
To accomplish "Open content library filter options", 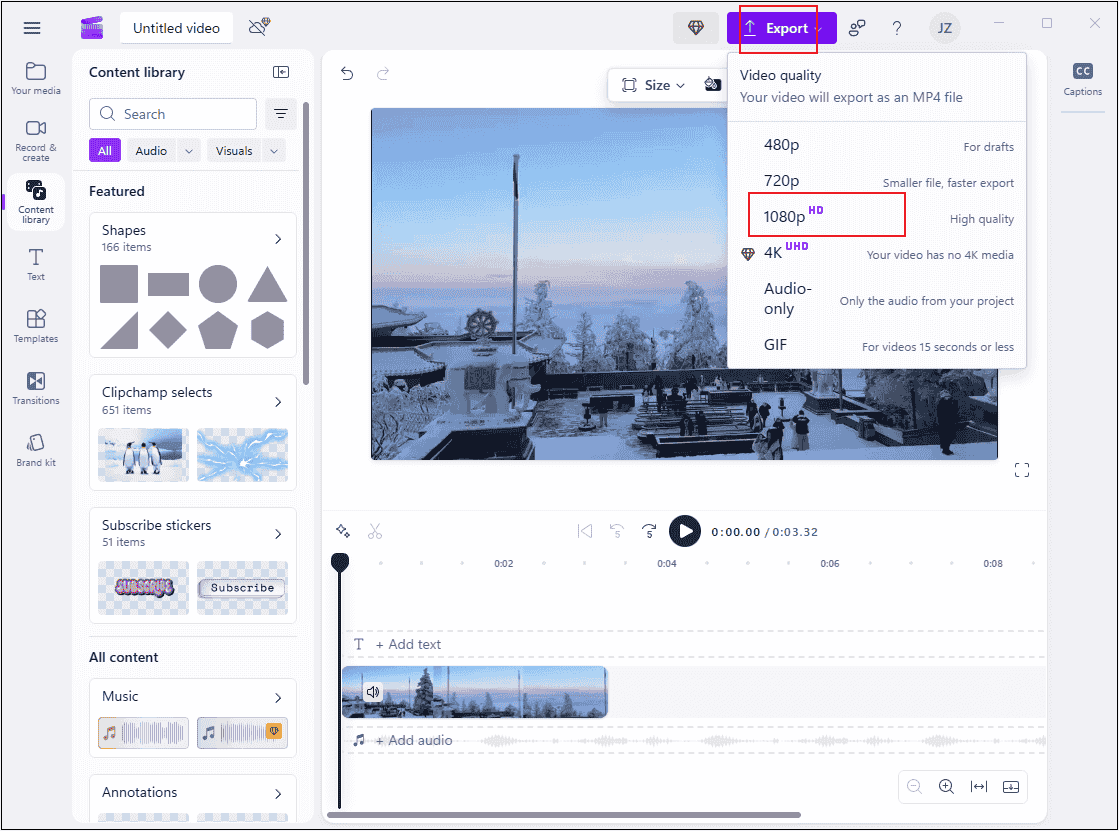I will pyautogui.click(x=281, y=114).
